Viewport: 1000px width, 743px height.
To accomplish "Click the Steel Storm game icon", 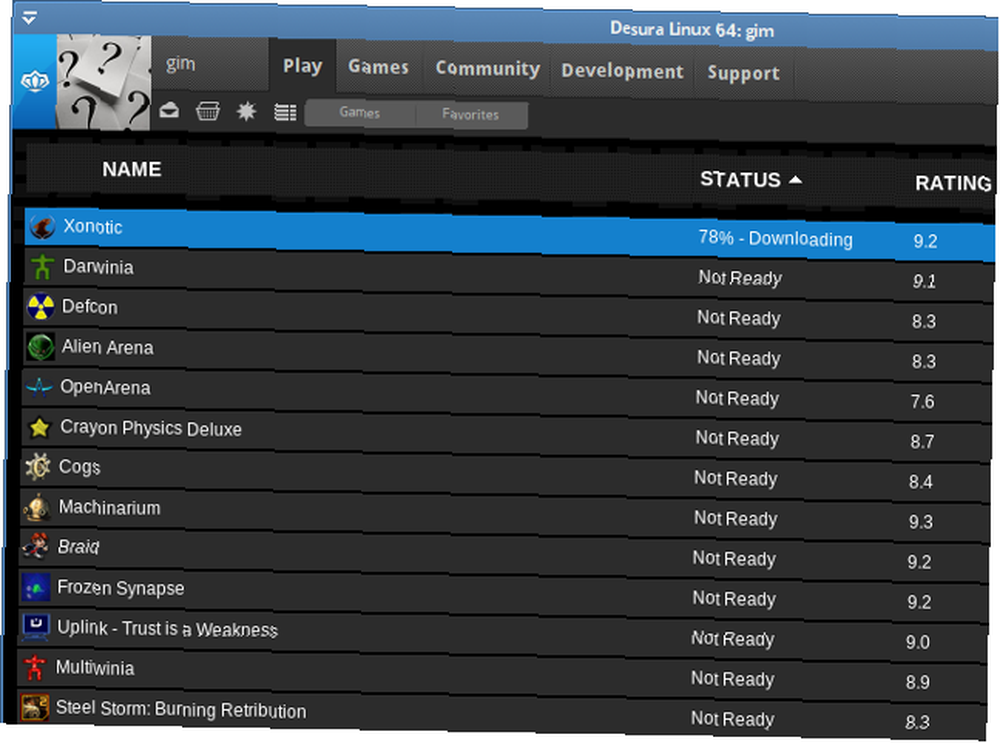I will [34, 707].
